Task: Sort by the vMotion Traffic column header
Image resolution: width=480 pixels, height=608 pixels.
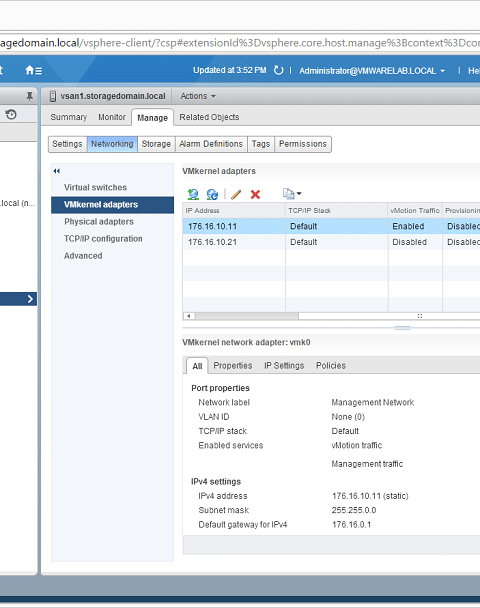Action: click(415, 211)
